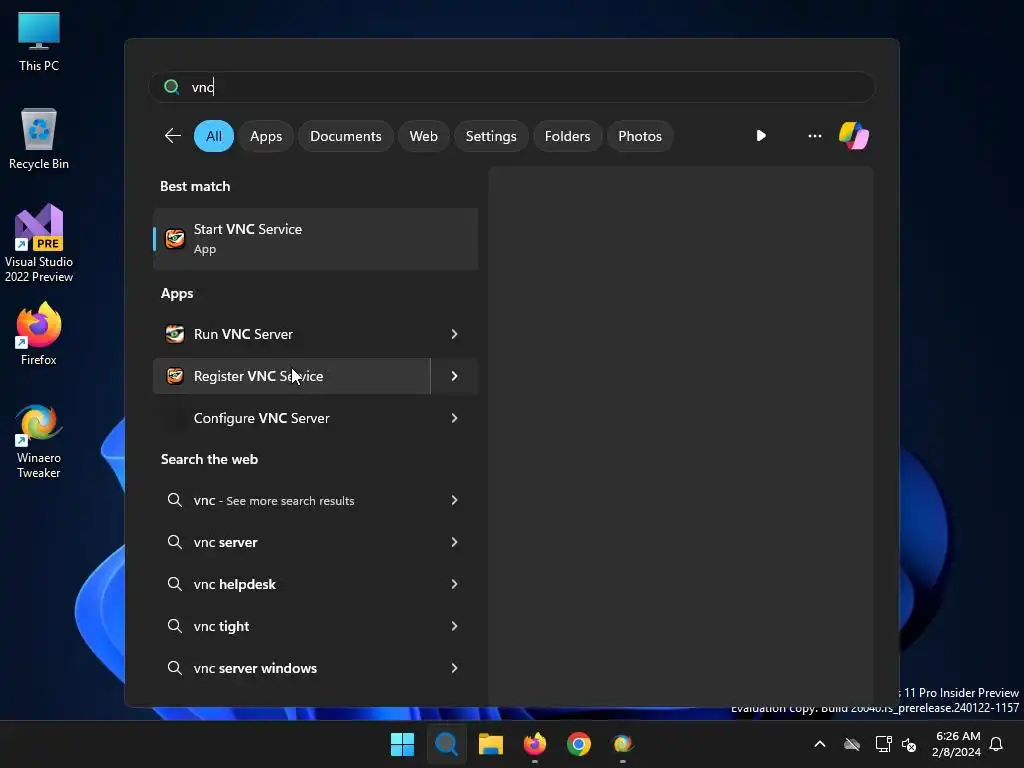Open File Explorer from the taskbar
Screen dimensions: 1024x768
(x=490, y=744)
